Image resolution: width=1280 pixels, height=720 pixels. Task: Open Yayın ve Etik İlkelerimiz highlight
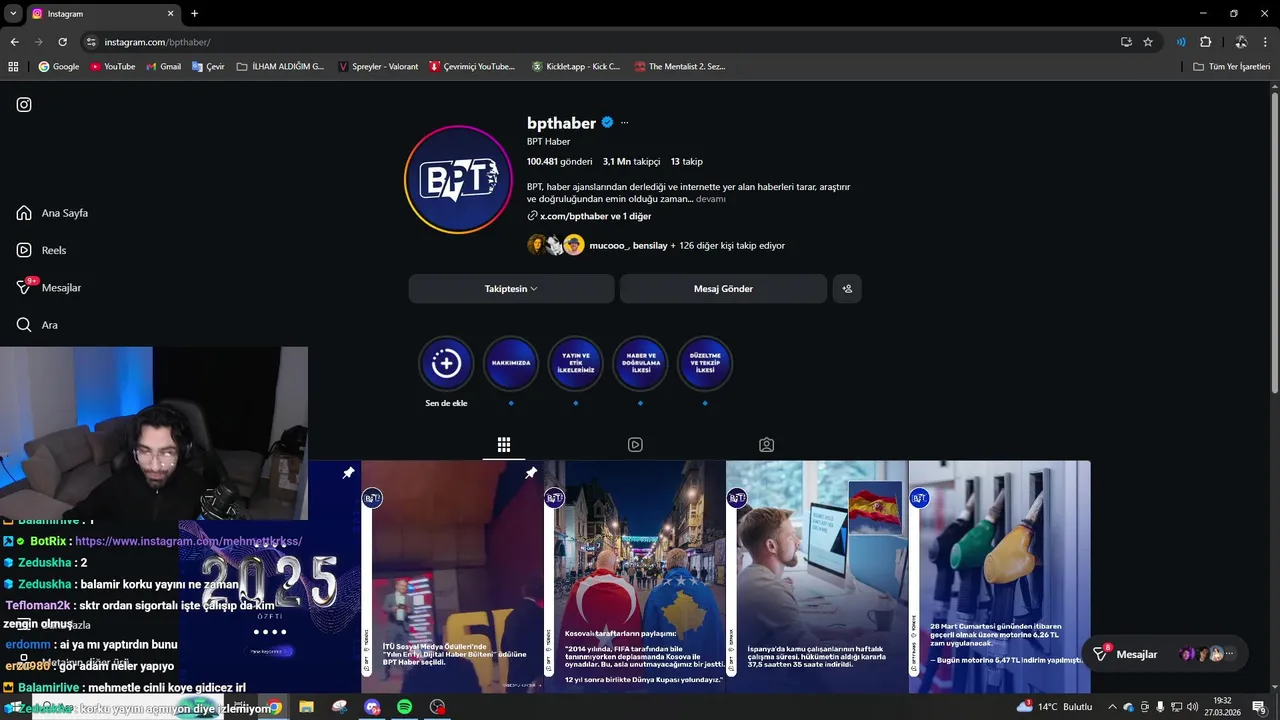tap(575, 363)
